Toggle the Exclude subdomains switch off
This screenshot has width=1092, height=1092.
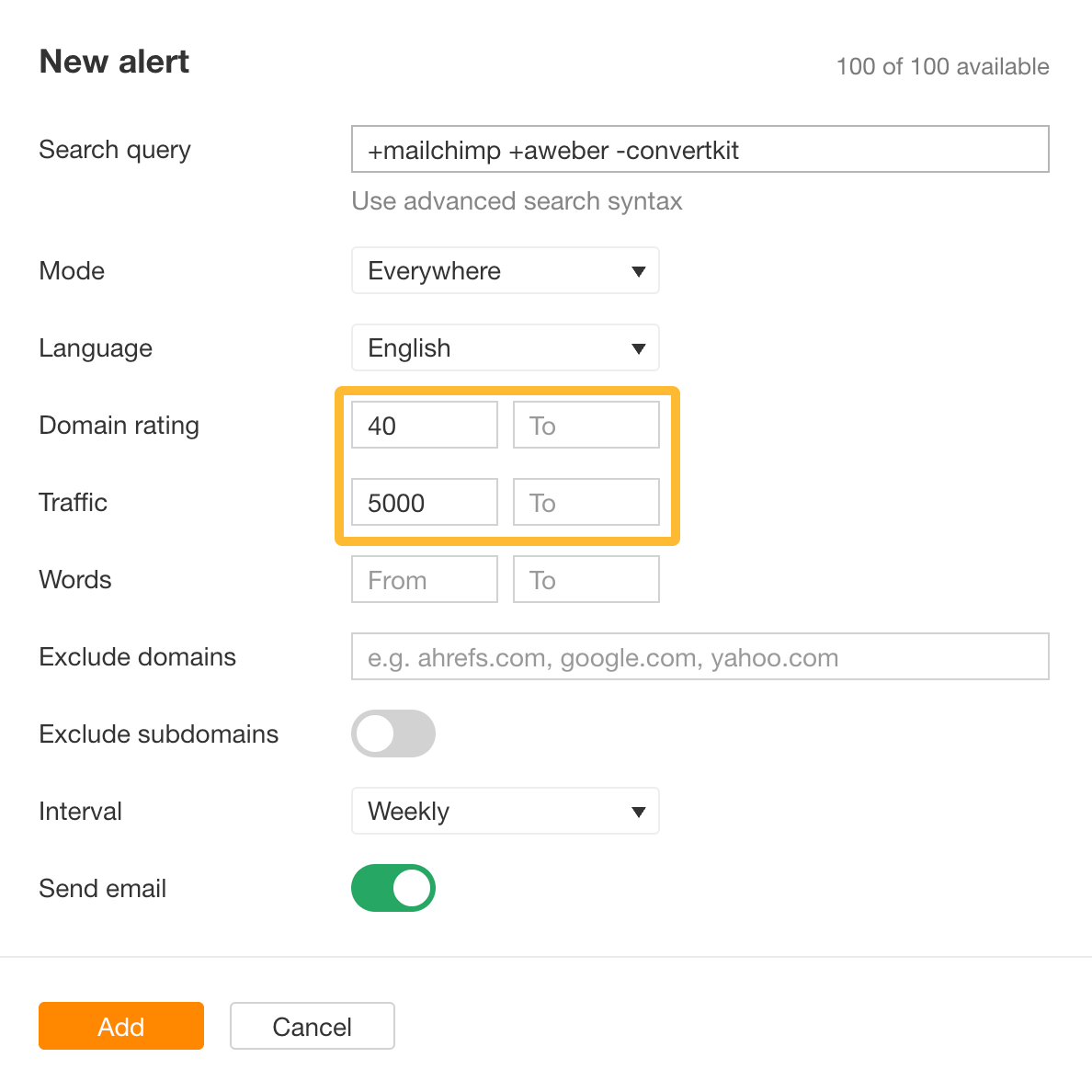tap(392, 734)
